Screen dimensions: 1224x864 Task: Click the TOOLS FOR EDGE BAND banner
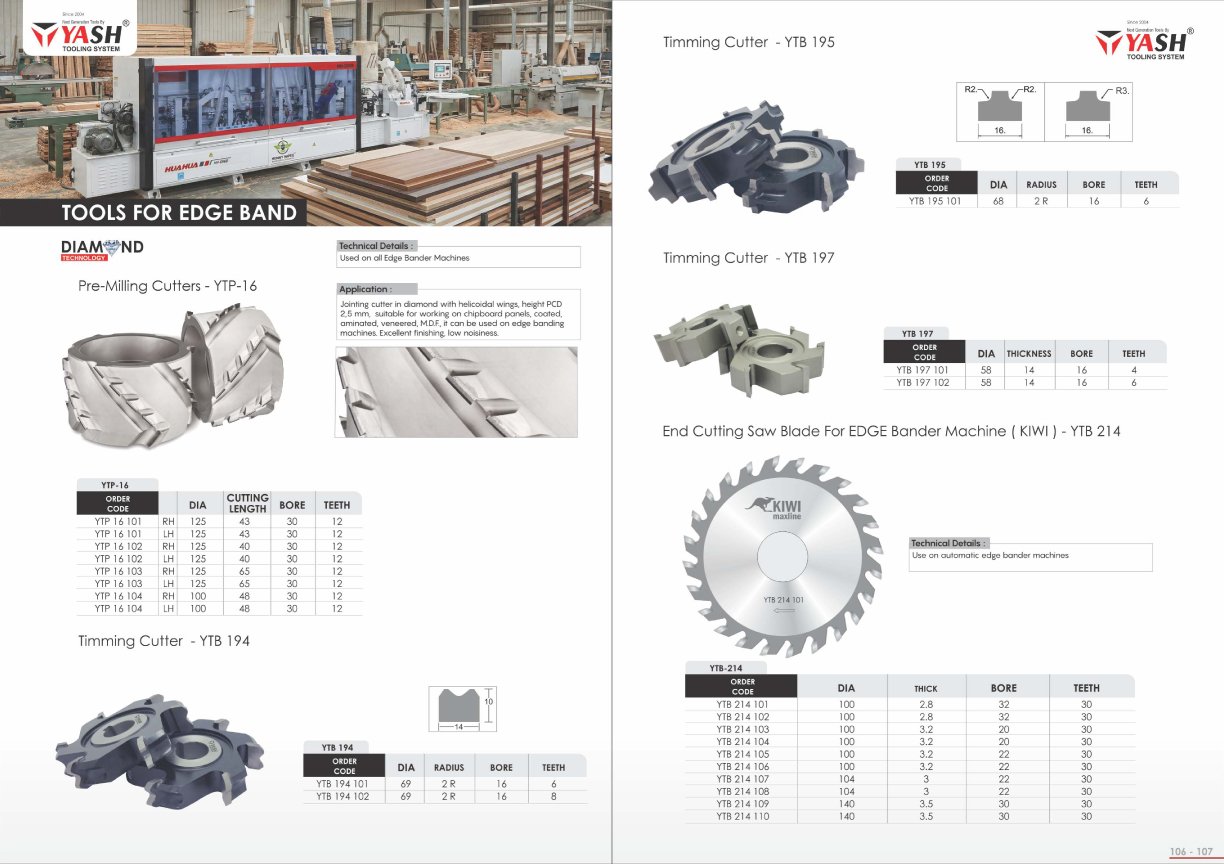coord(179,212)
